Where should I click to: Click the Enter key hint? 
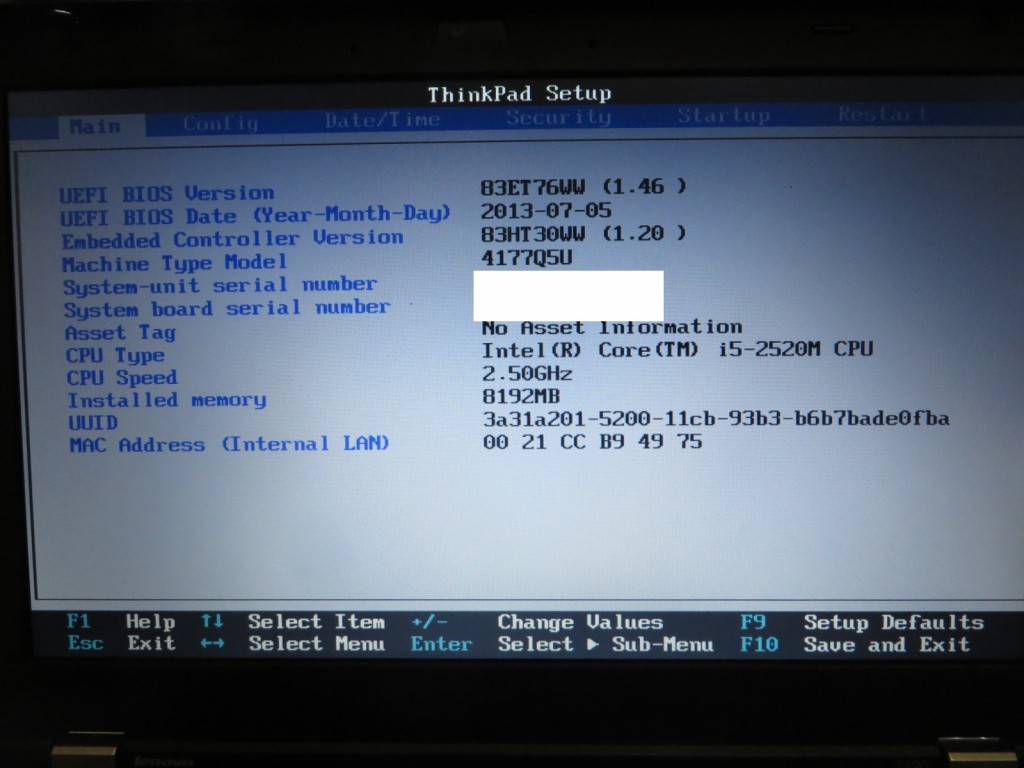441,645
